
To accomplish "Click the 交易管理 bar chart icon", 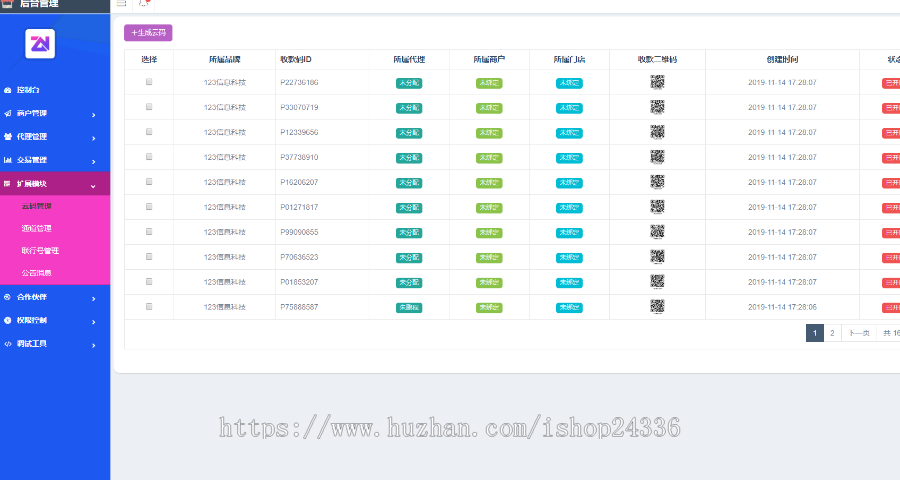I will tap(7, 160).
